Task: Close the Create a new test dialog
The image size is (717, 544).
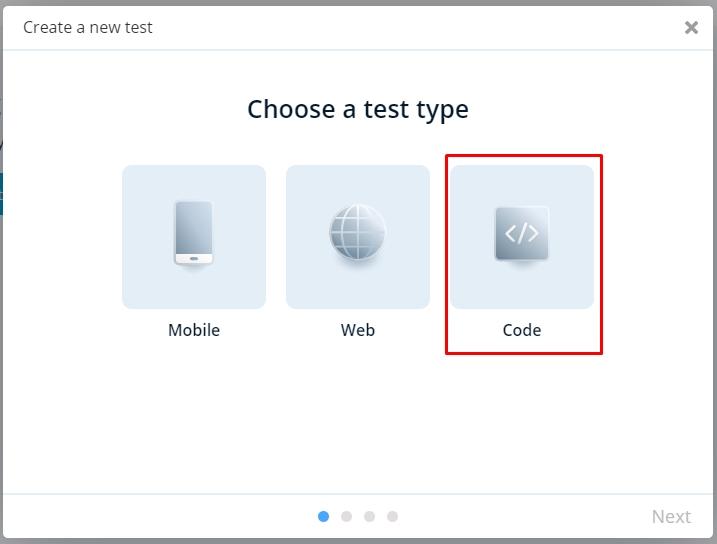Action: click(x=691, y=27)
